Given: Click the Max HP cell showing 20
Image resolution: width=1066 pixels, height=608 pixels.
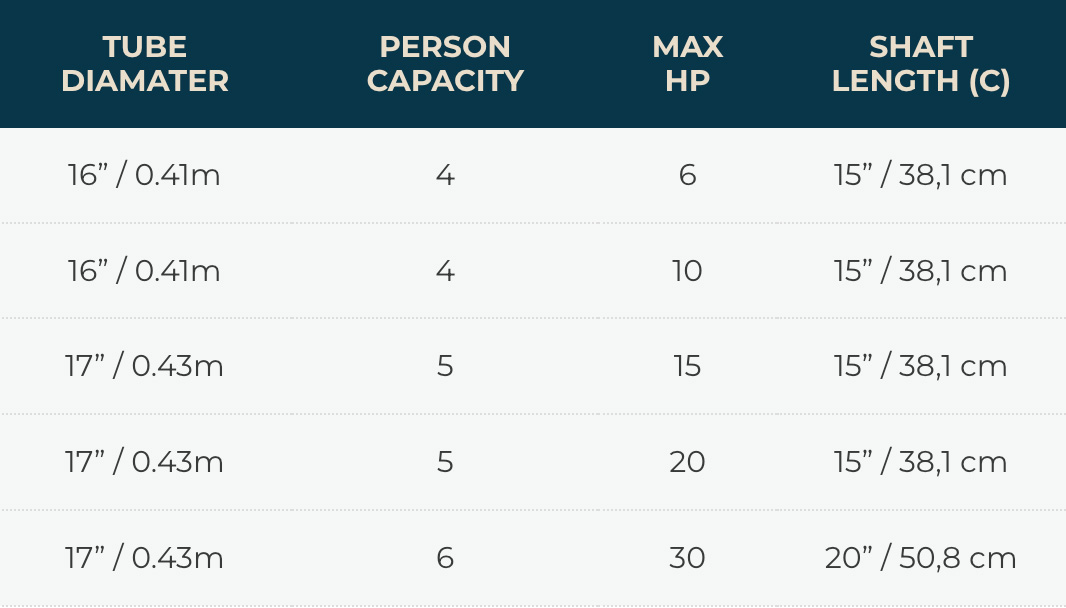Looking at the screenshot, I should [687, 462].
